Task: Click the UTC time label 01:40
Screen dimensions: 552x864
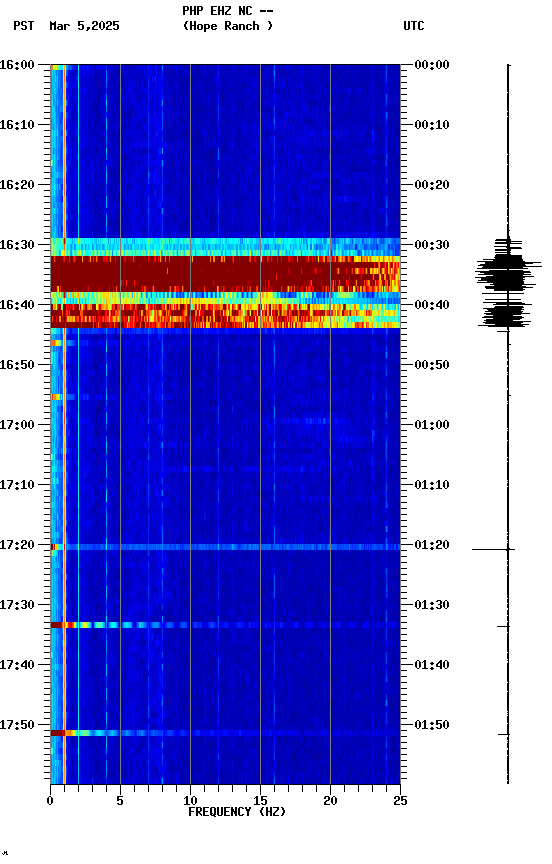Action: pyautogui.click(x=432, y=665)
